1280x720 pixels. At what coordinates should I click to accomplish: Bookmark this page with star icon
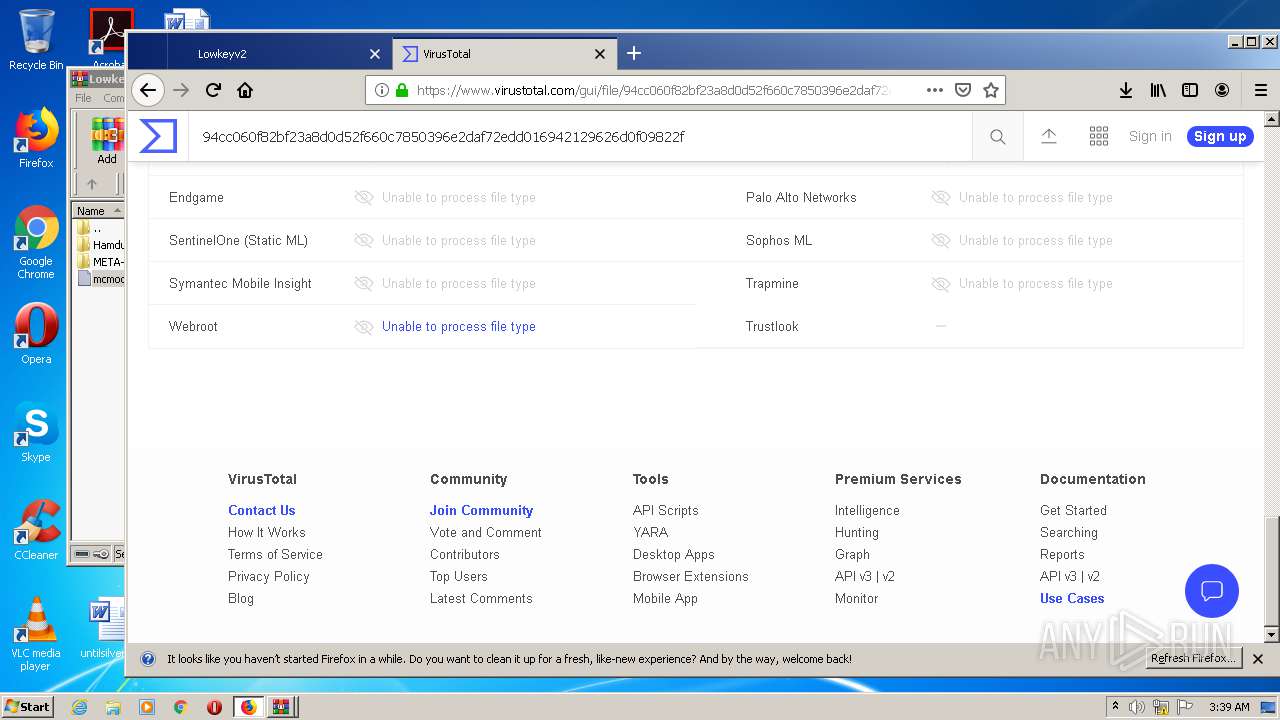click(991, 90)
